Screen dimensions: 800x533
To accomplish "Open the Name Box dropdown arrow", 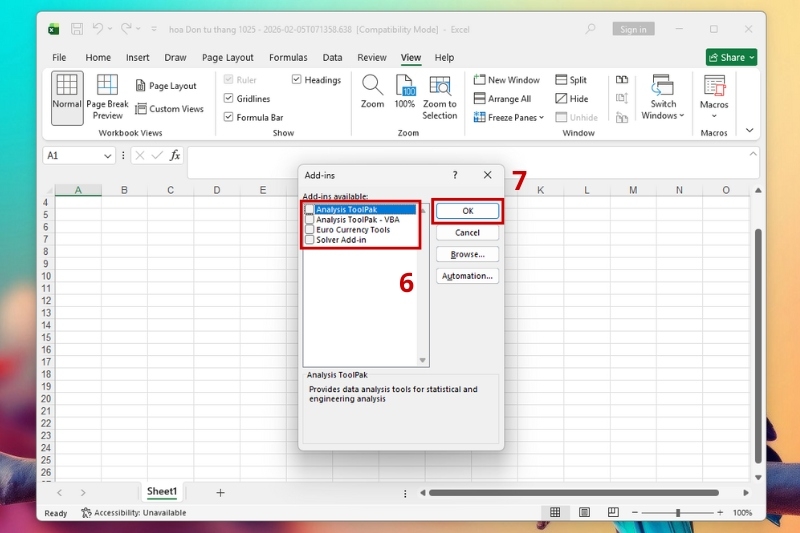I will click(x=107, y=156).
